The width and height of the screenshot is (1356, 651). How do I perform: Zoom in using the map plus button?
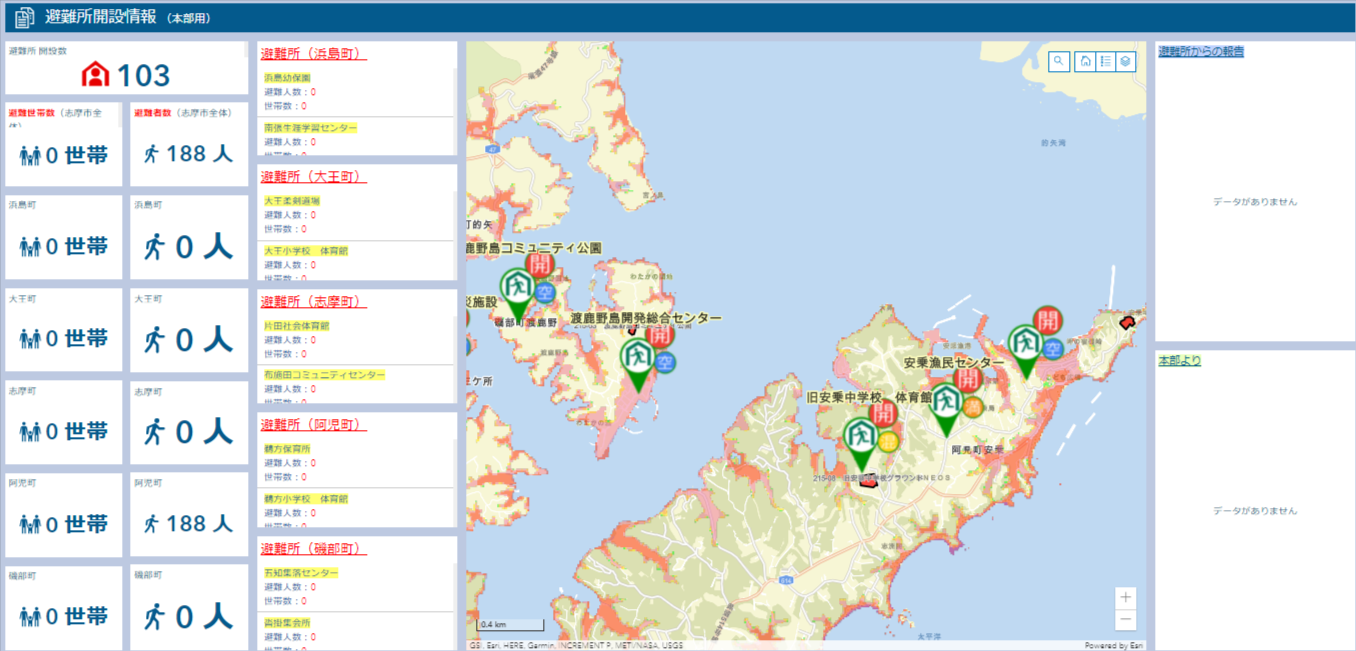1126,598
